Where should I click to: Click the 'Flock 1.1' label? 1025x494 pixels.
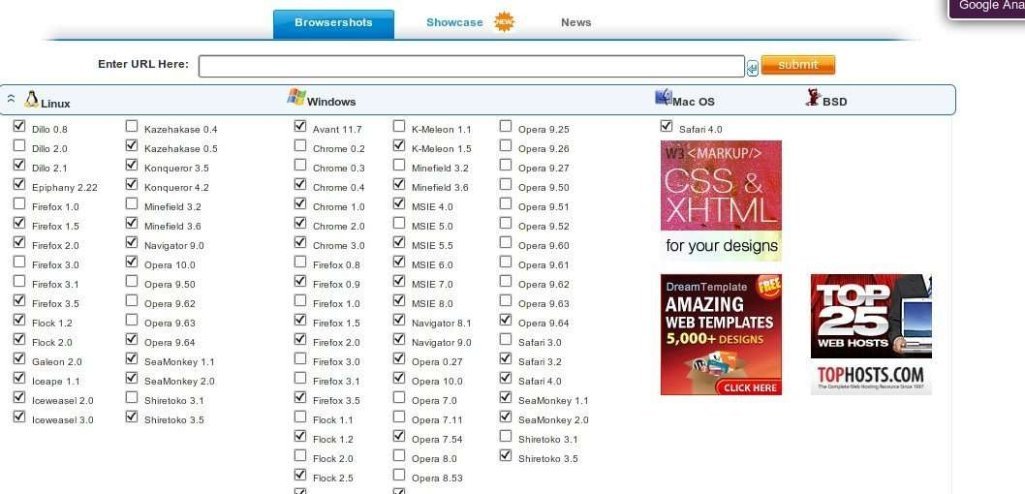point(333,420)
